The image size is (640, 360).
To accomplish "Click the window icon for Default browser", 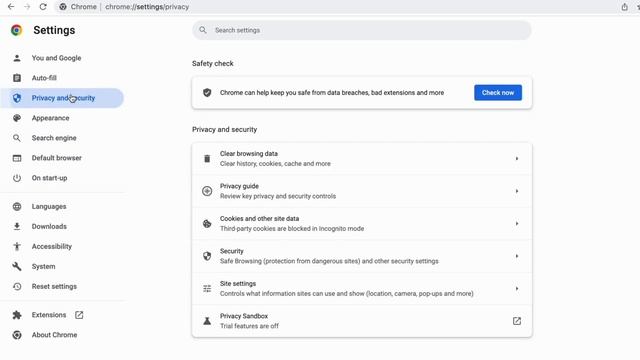I will pos(17,158).
